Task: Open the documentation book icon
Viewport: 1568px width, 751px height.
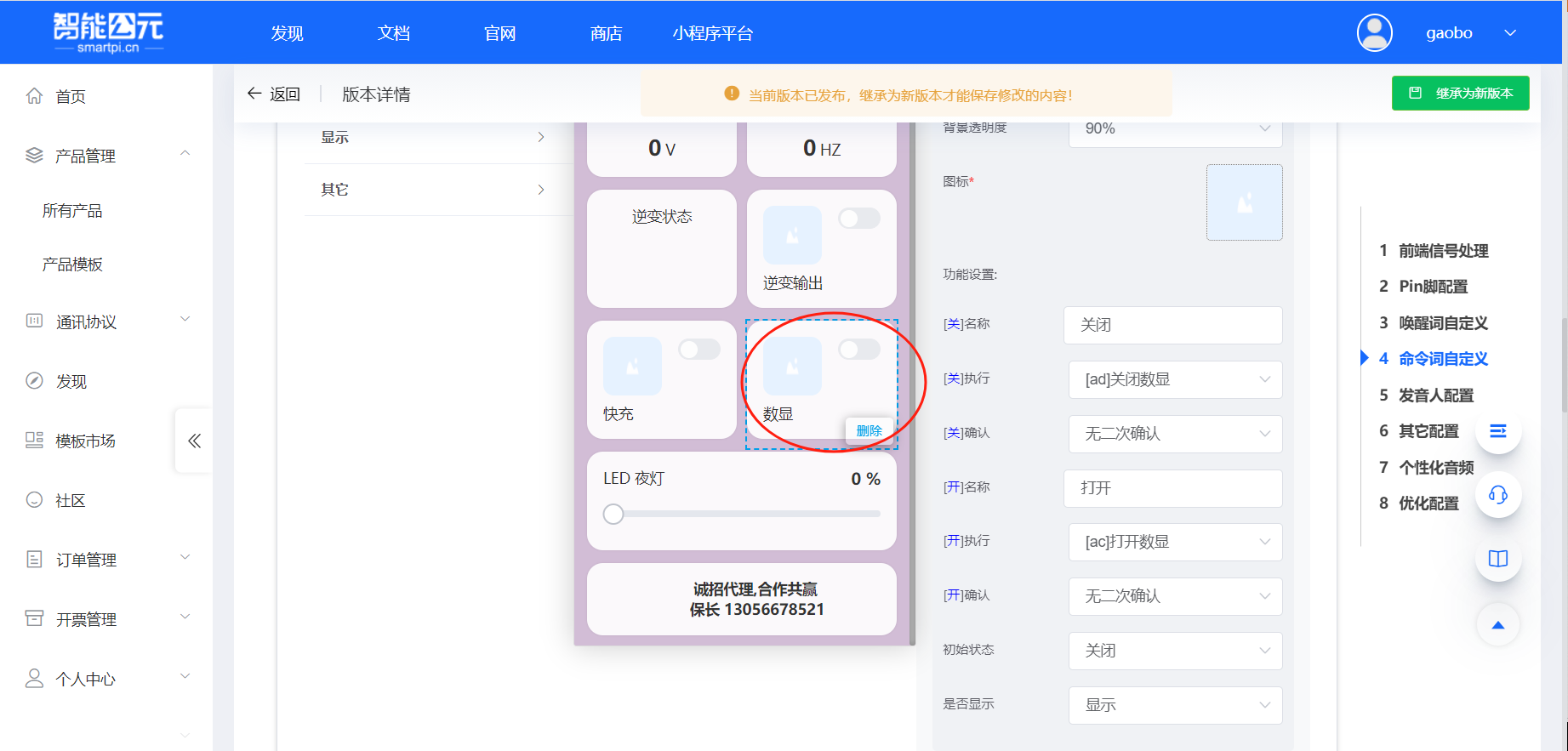Action: [x=1498, y=559]
